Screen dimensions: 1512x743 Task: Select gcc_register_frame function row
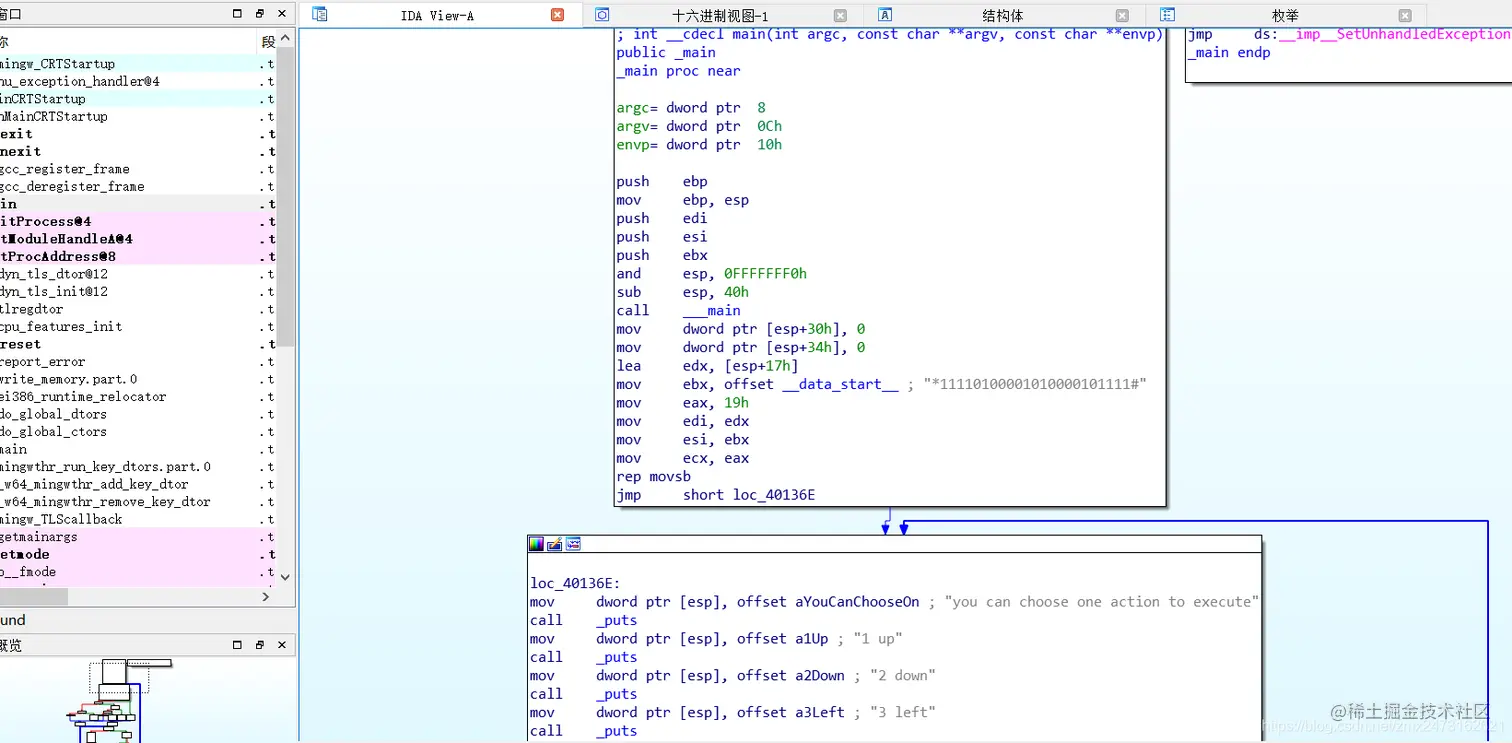[138, 169]
